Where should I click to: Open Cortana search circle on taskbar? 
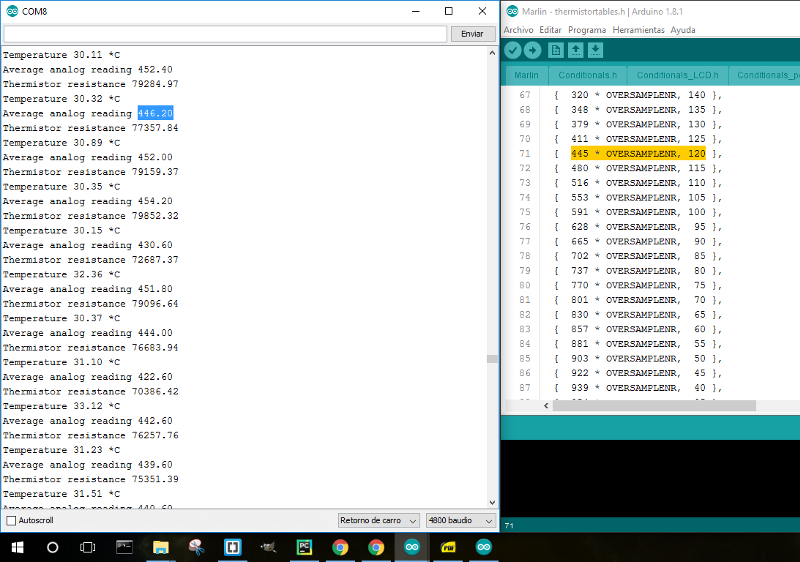pos(52,547)
